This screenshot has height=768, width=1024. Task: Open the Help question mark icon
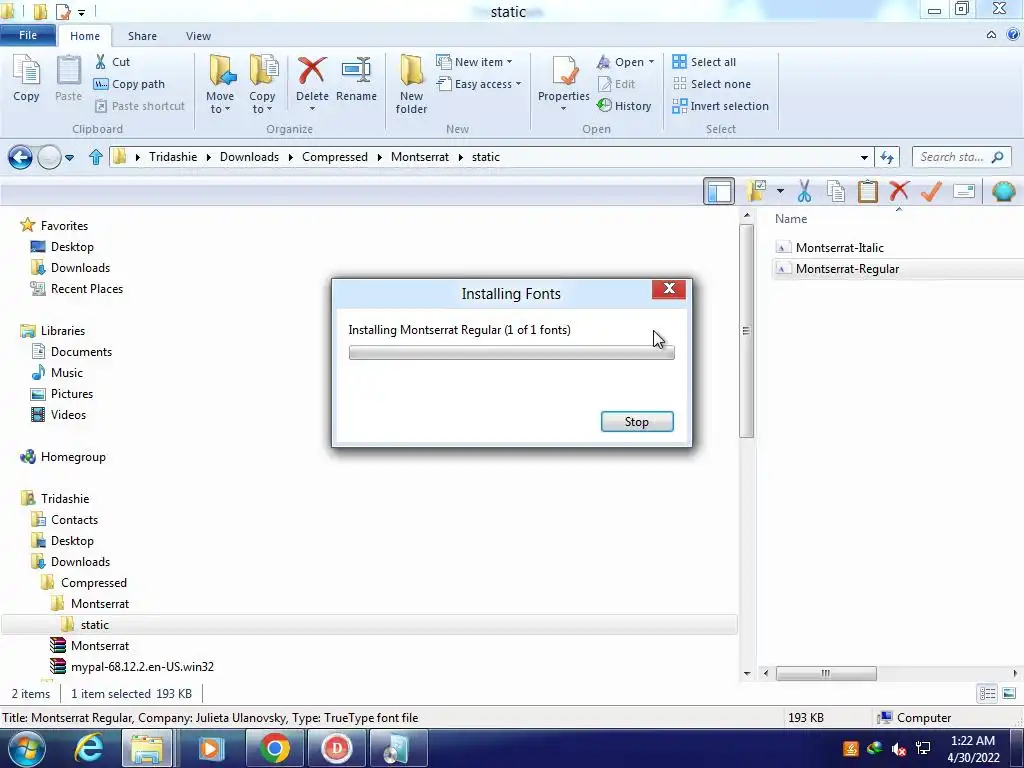coord(1013,35)
